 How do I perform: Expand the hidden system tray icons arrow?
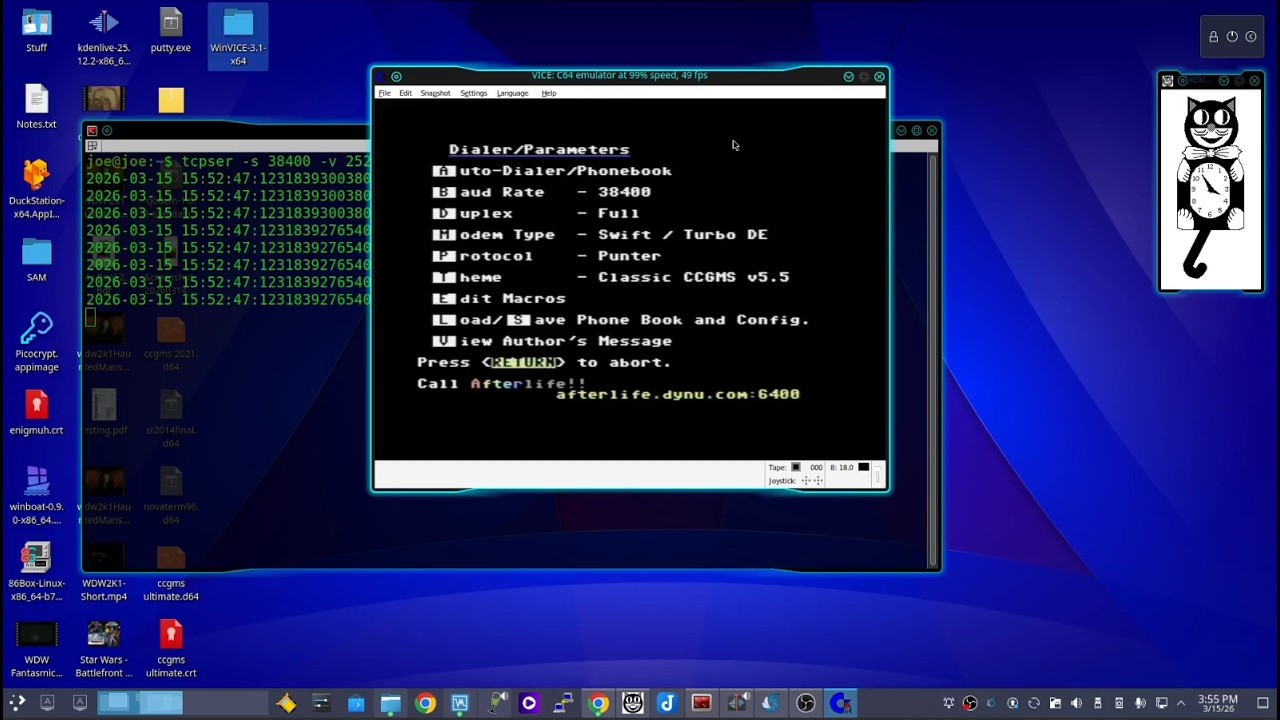pos(1181,703)
